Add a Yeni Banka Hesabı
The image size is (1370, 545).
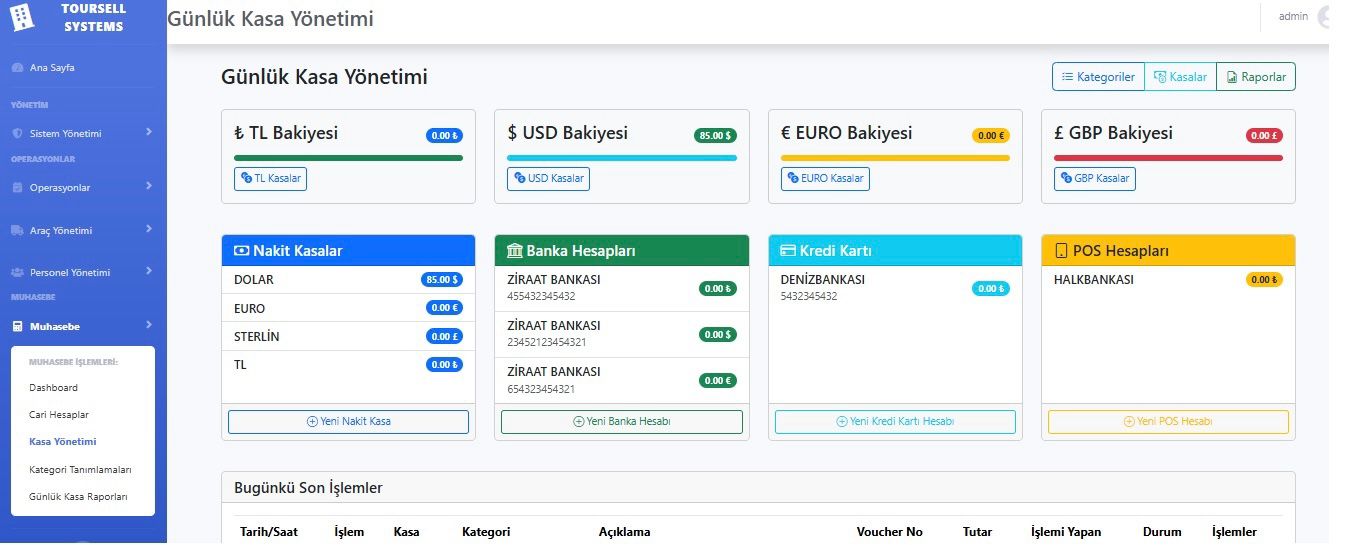pos(622,422)
